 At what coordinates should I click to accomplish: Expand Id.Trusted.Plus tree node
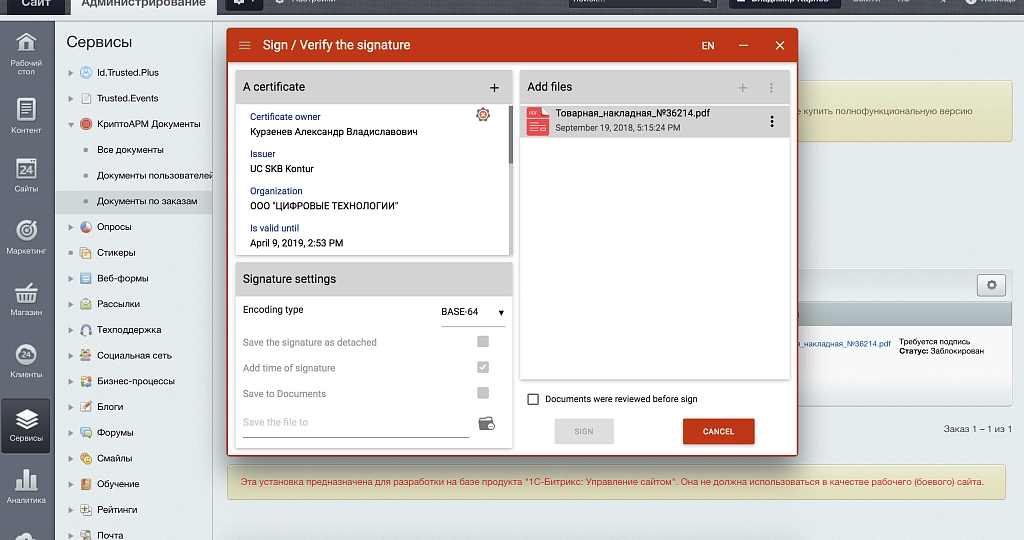pos(71,73)
